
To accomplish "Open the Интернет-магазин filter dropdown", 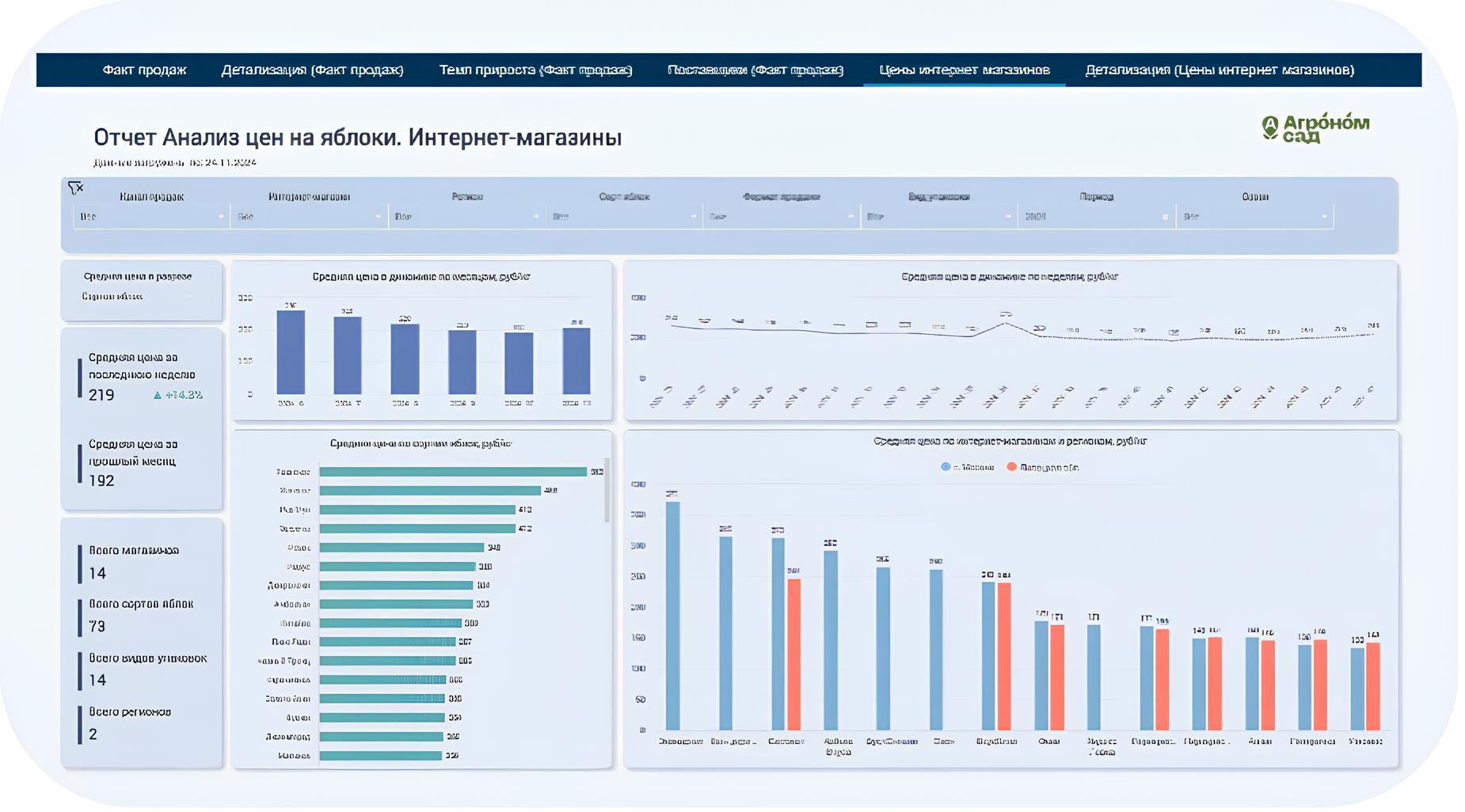I will [x=309, y=216].
